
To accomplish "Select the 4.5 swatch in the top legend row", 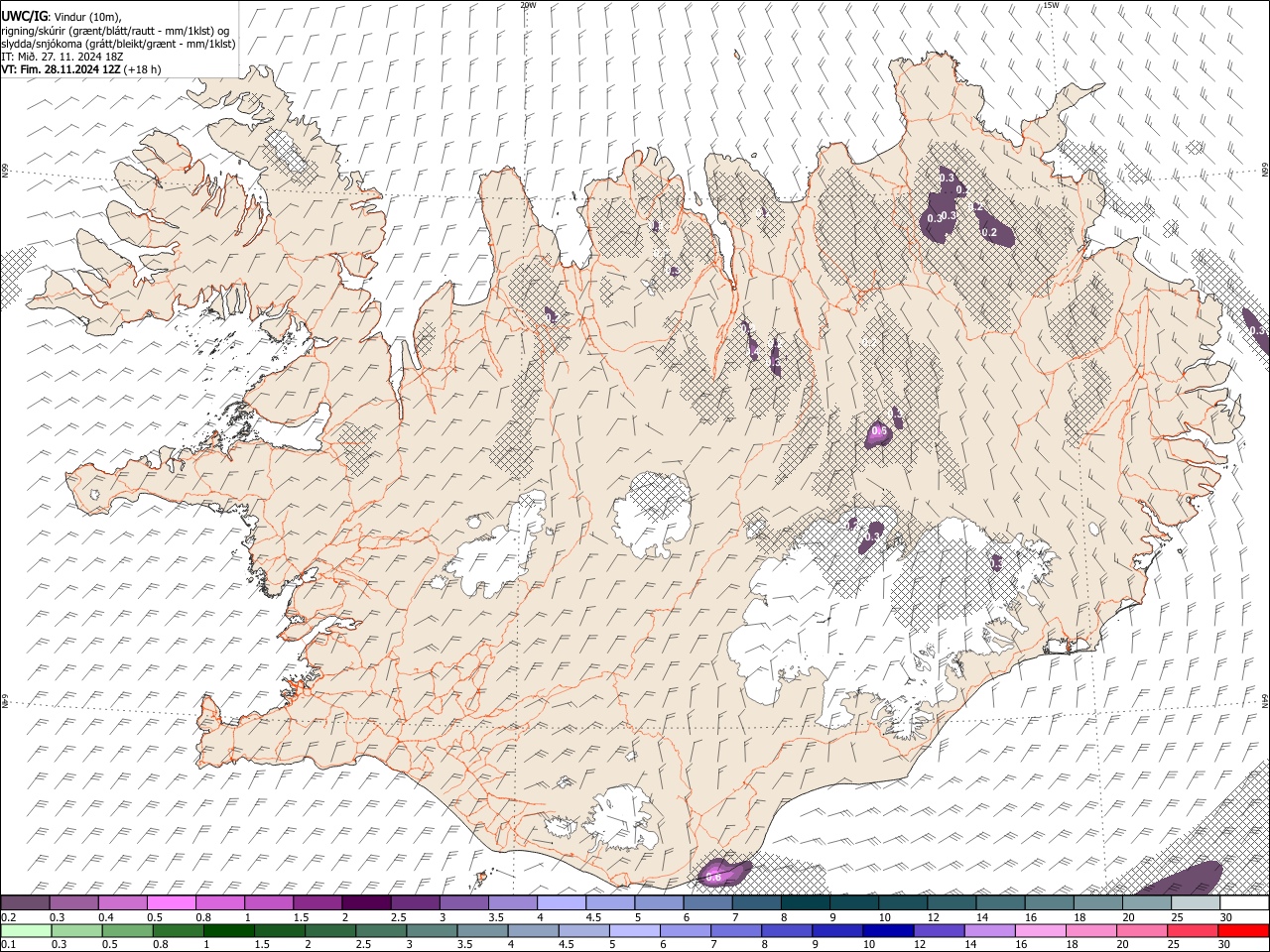I will [609, 902].
